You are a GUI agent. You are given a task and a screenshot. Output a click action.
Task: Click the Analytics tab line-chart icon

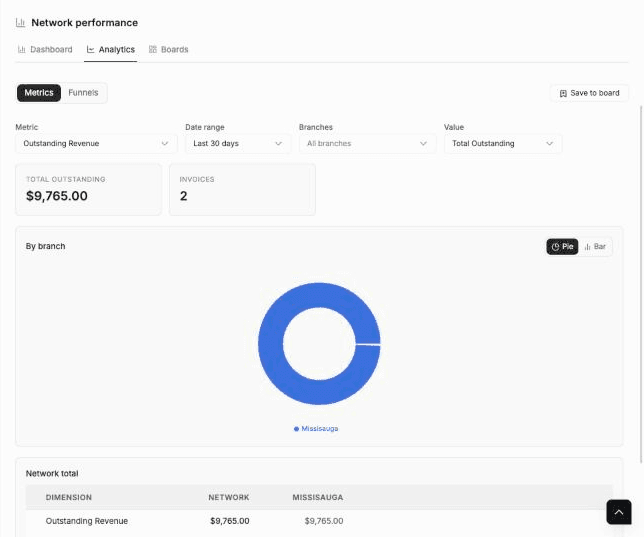[x=90, y=50]
